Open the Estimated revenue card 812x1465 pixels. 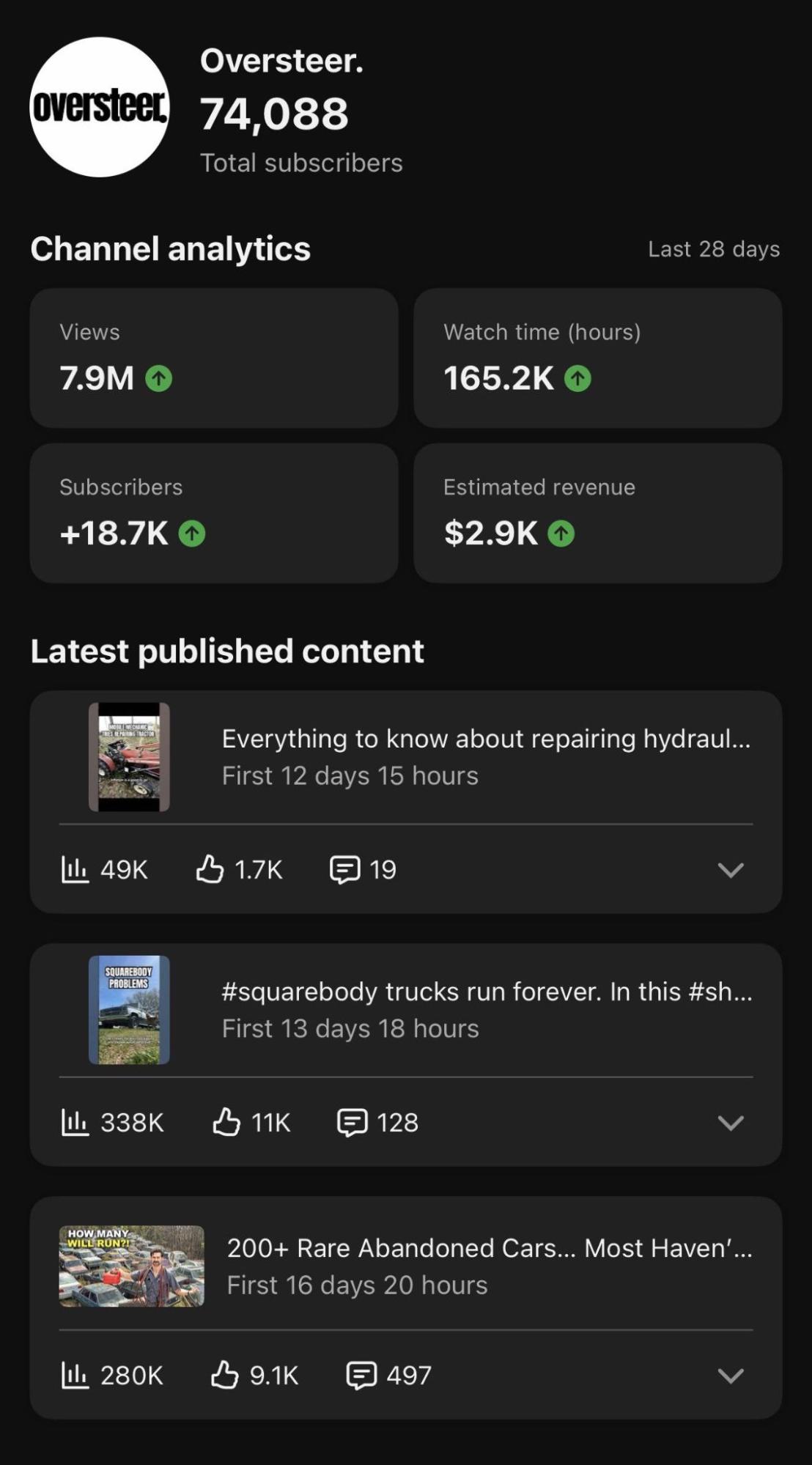click(x=598, y=513)
